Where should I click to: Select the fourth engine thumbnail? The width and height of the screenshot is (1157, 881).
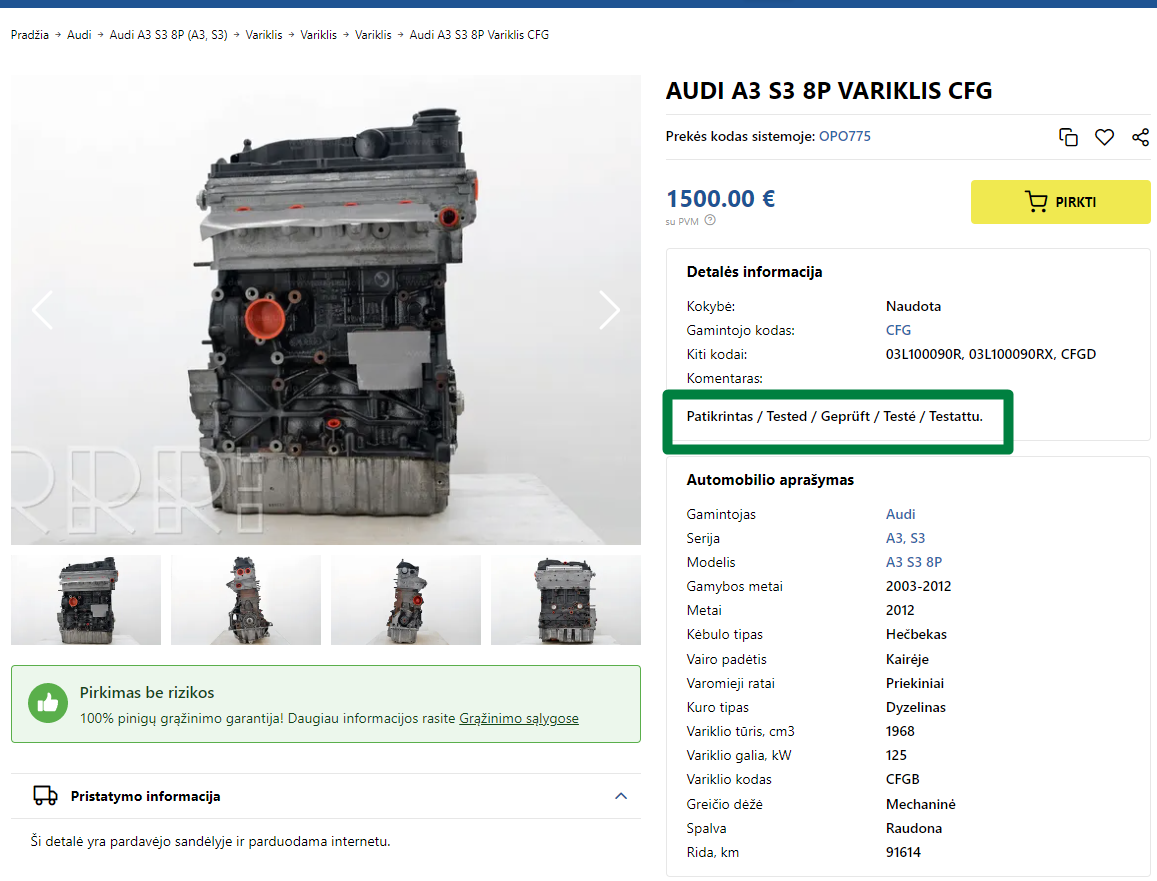coord(566,600)
